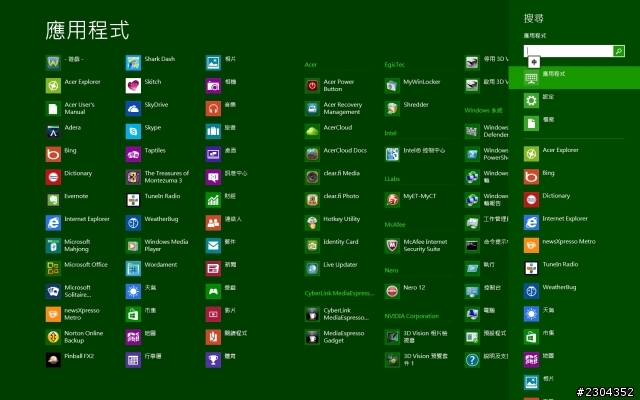
Task: Open Acer Recovery Management
Action: [x=334, y=109]
